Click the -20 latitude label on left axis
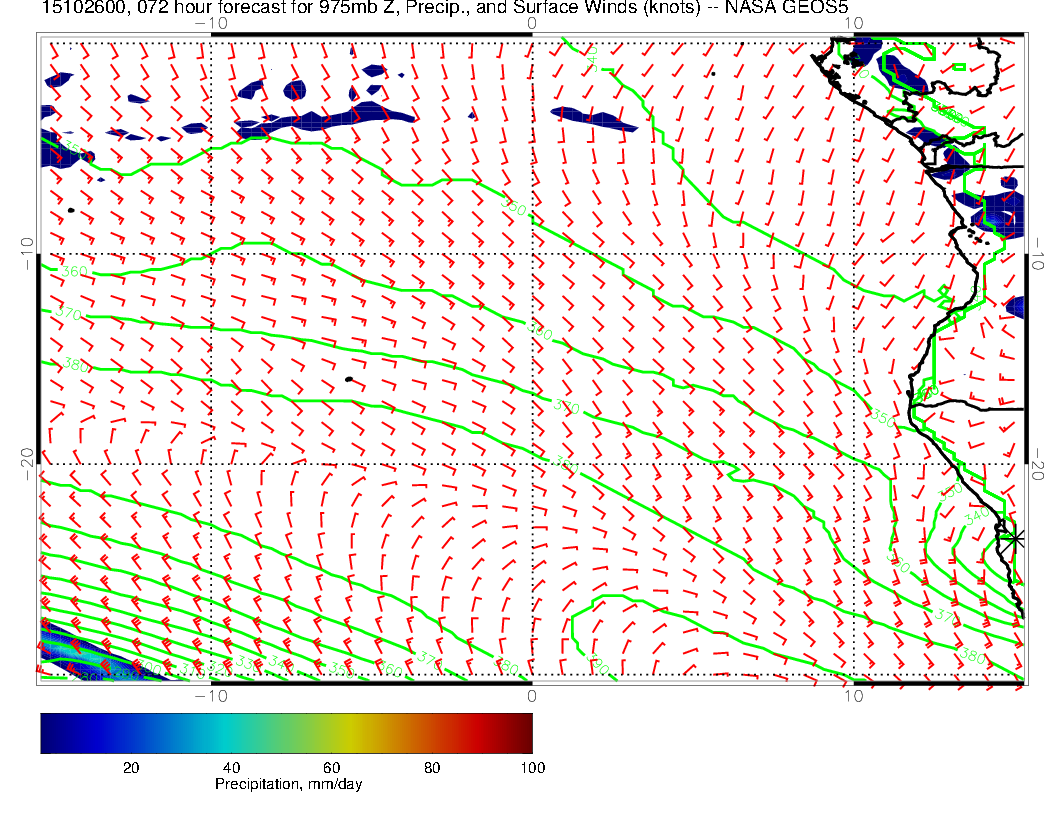The height and width of the screenshot is (816, 1056). [27, 463]
